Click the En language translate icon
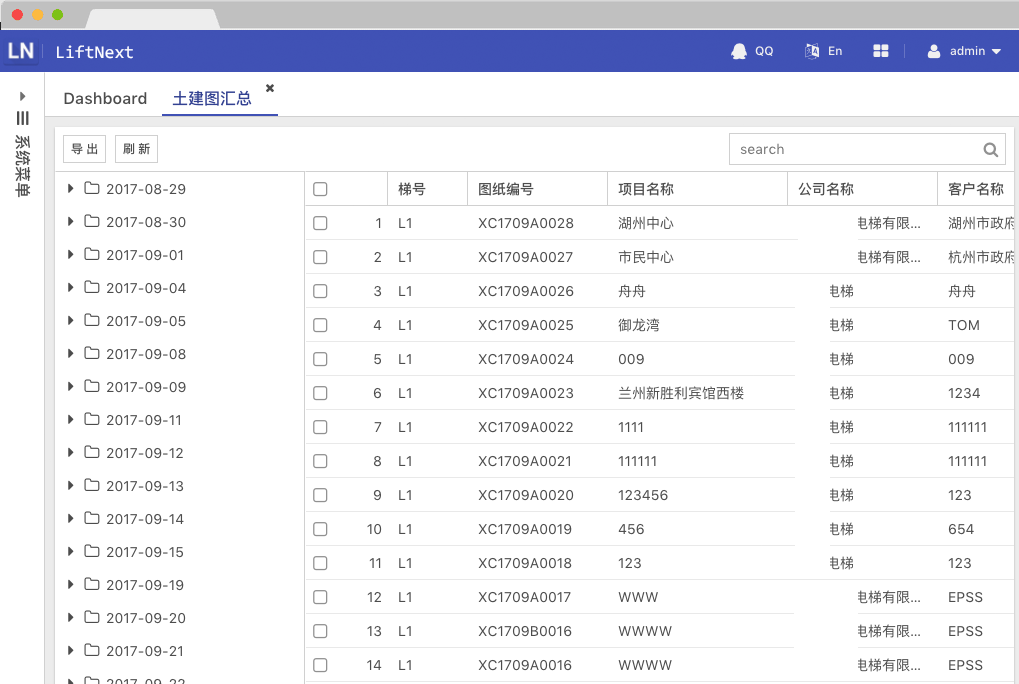The image size is (1019, 684). (x=812, y=51)
